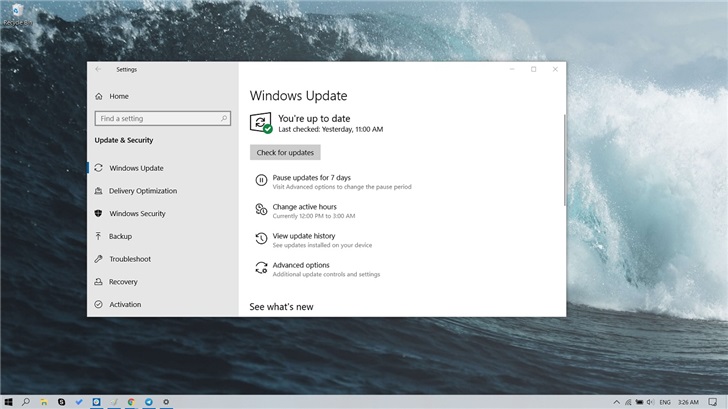The height and width of the screenshot is (409, 728).
Task: Click the Advanced options gear-sync icon
Action: [x=261, y=268]
